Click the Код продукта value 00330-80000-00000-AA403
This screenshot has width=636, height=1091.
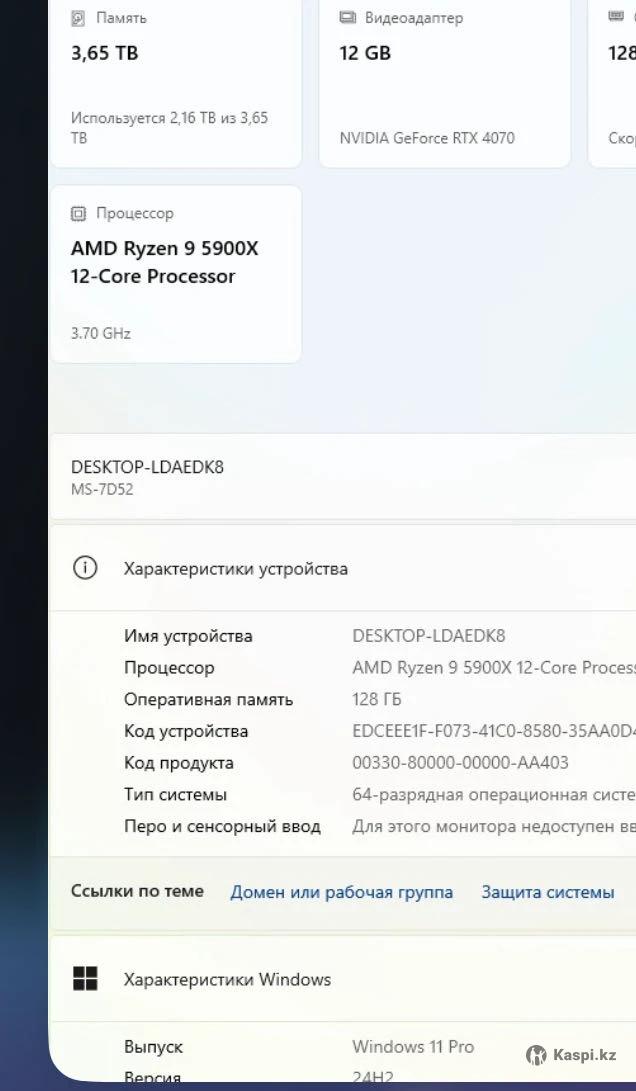pyautogui.click(x=460, y=763)
